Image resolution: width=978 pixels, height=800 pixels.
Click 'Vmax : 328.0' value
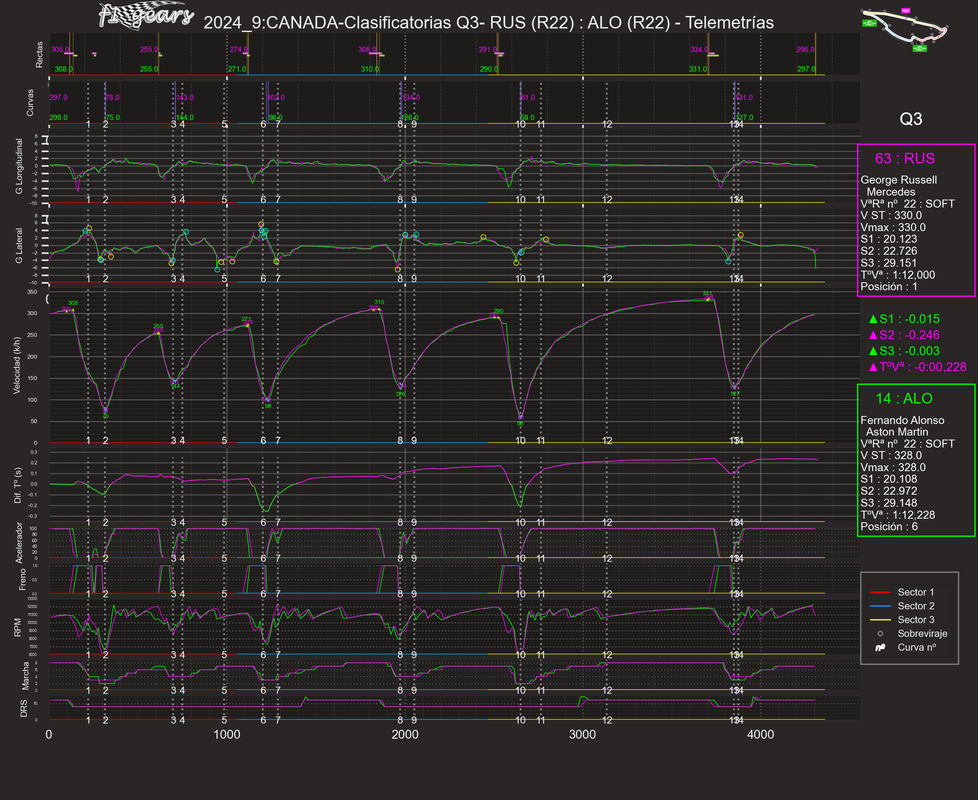click(x=893, y=468)
